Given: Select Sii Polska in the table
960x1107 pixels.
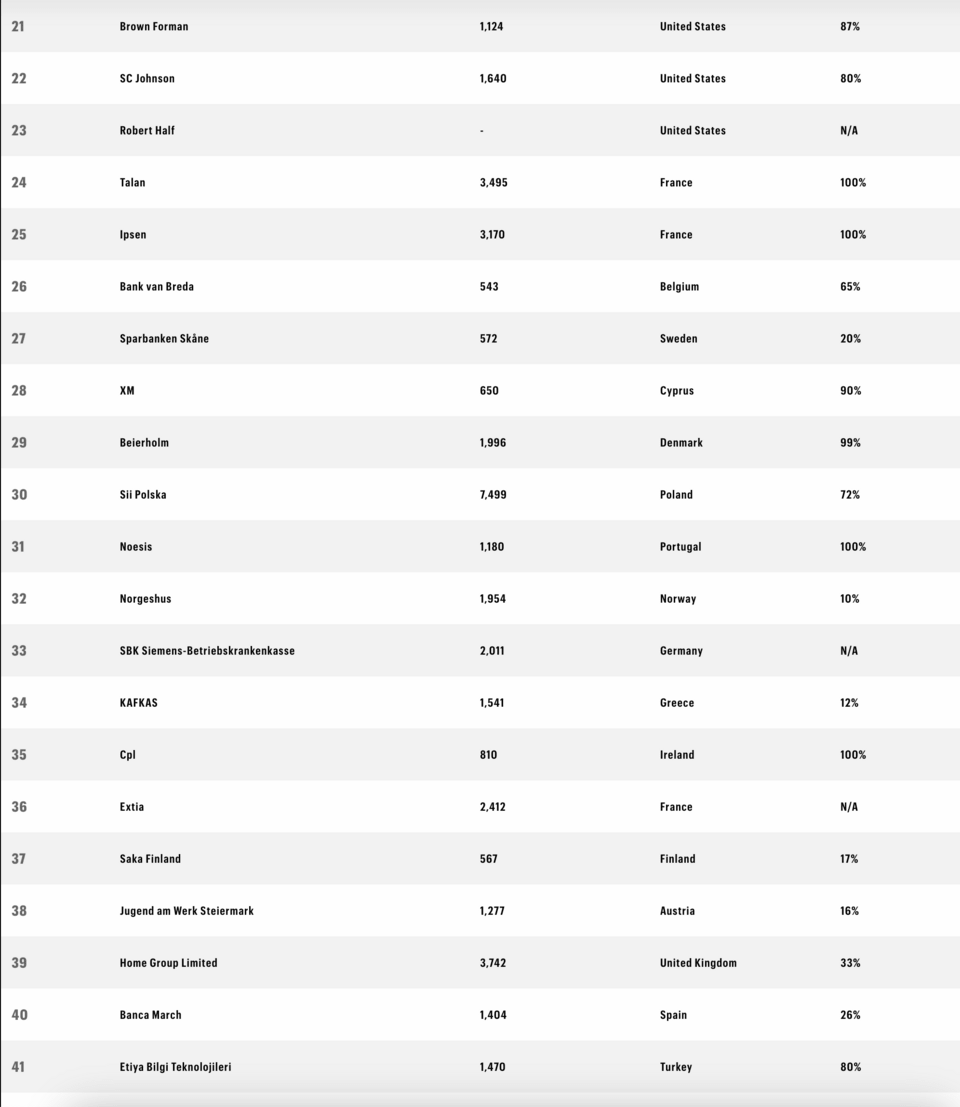Looking at the screenshot, I should [x=143, y=495].
